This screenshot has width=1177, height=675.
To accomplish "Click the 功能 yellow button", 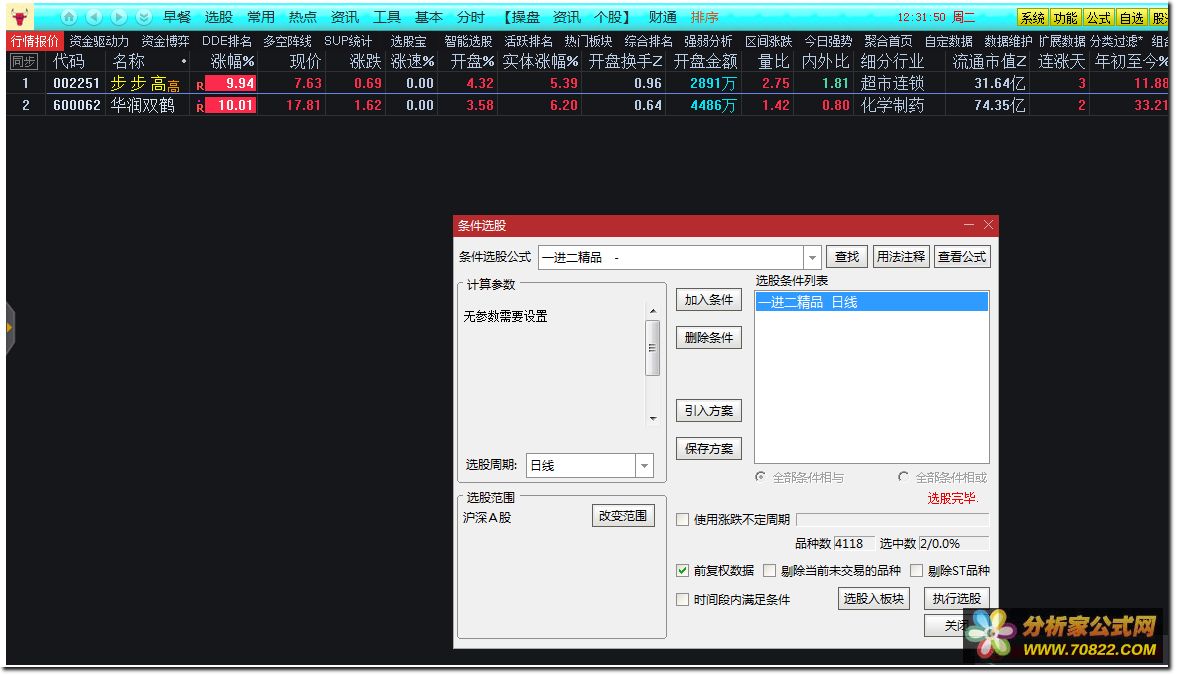I will pyautogui.click(x=1065, y=18).
